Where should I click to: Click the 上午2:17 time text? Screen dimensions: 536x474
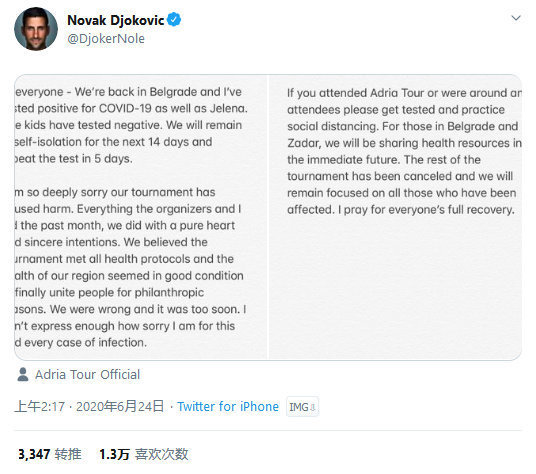[40, 406]
